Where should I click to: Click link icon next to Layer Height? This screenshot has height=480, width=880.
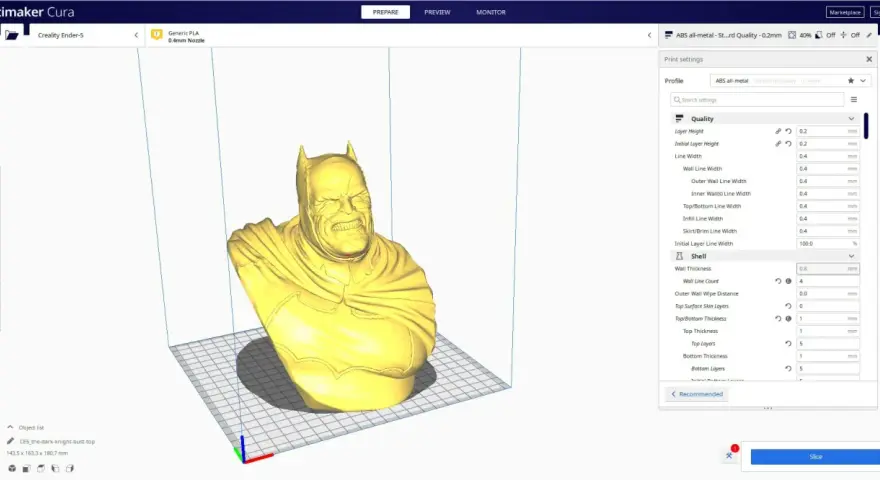(x=778, y=131)
